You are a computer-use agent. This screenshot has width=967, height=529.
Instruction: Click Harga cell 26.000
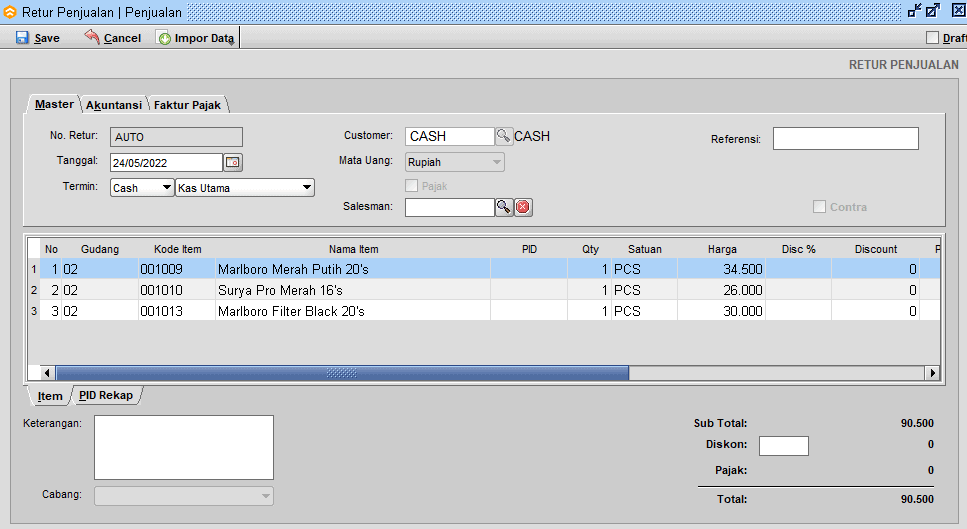click(722, 290)
